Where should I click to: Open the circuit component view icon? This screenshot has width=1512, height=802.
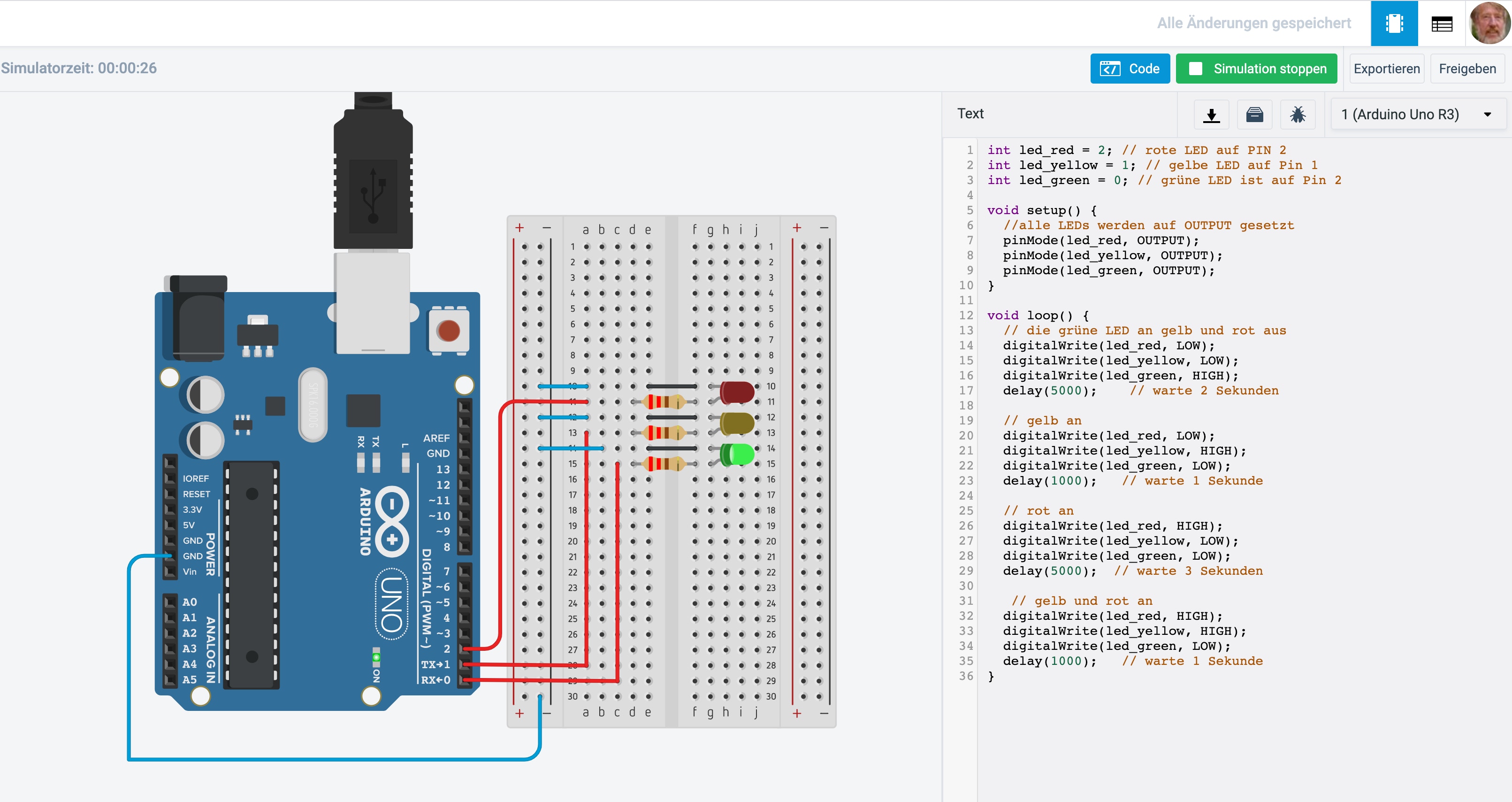(x=1394, y=23)
